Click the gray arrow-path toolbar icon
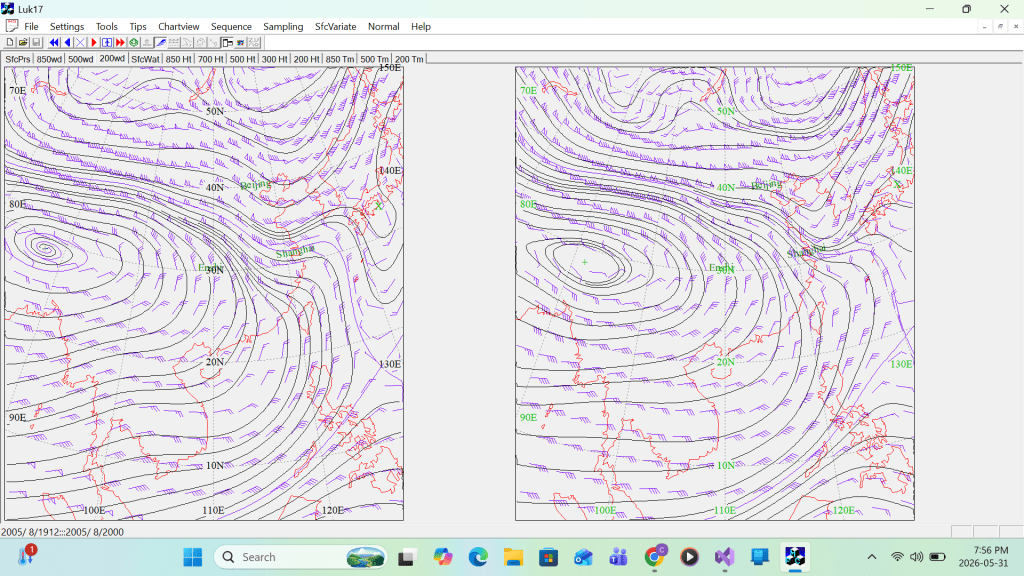The height and width of the screenshot is (576, 1024). tap(187, 42)
